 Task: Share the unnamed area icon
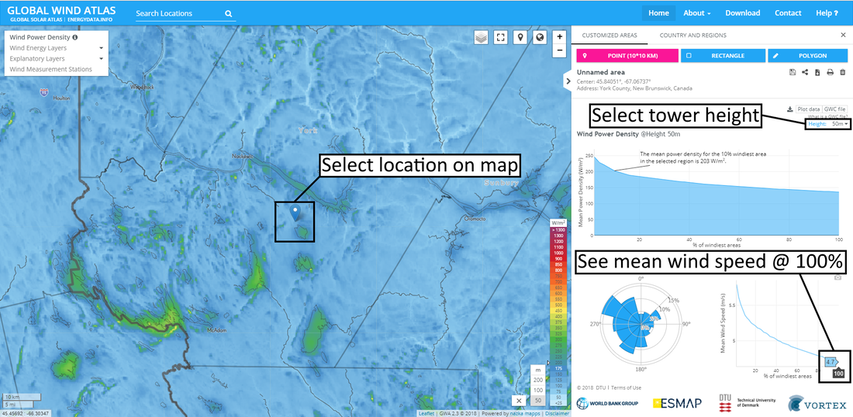[x=805, y=72]
